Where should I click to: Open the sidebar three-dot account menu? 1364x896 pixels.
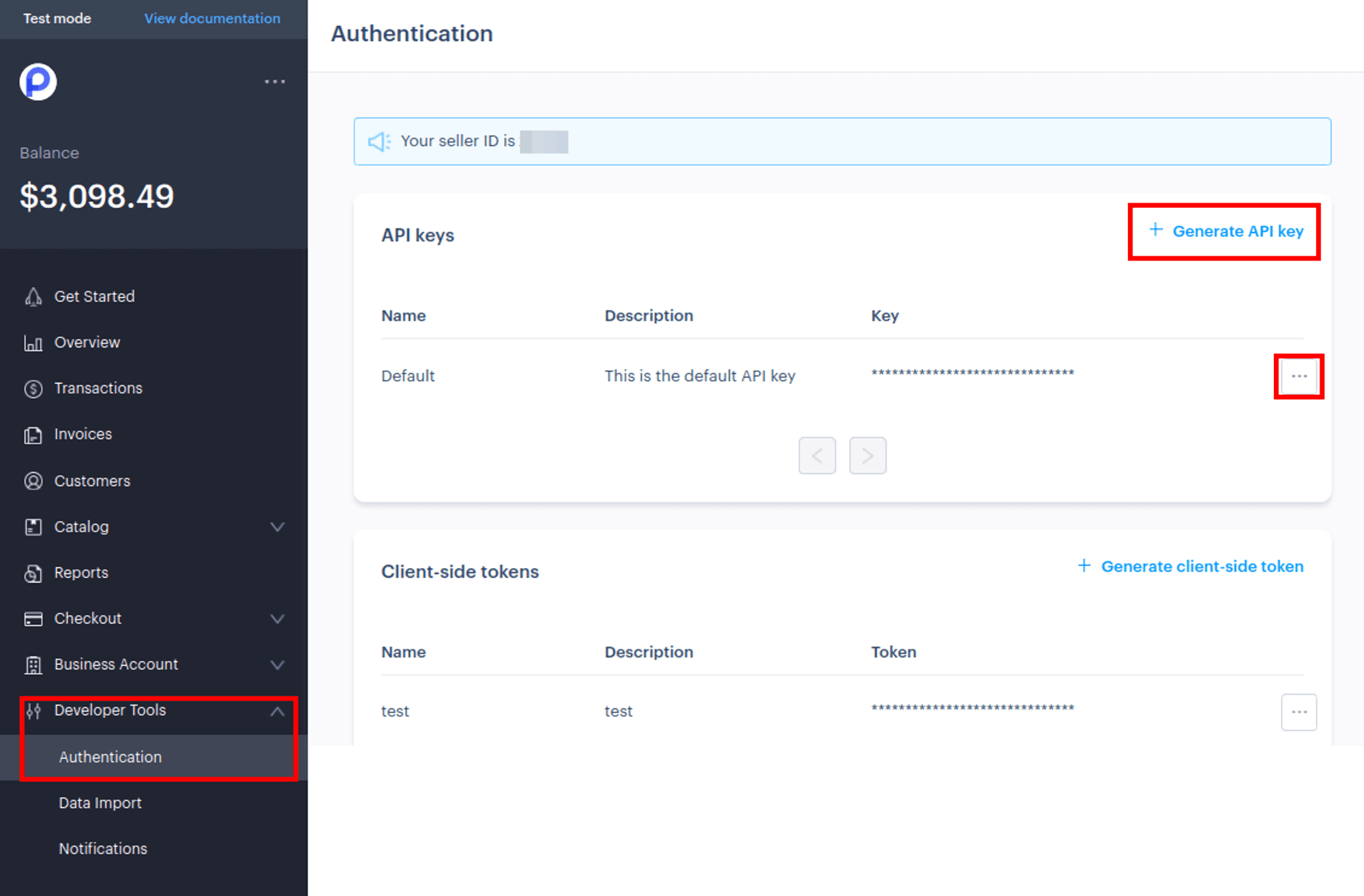coord(275,82)
